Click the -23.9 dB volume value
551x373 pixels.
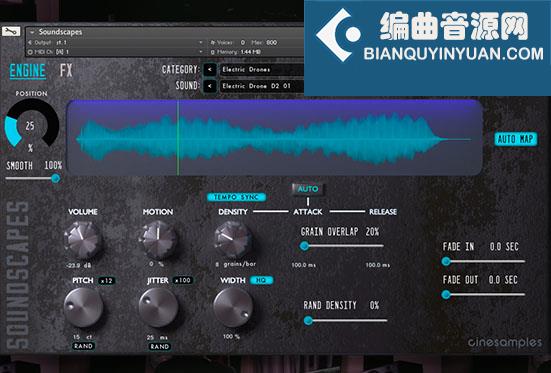tap(79, 265)
